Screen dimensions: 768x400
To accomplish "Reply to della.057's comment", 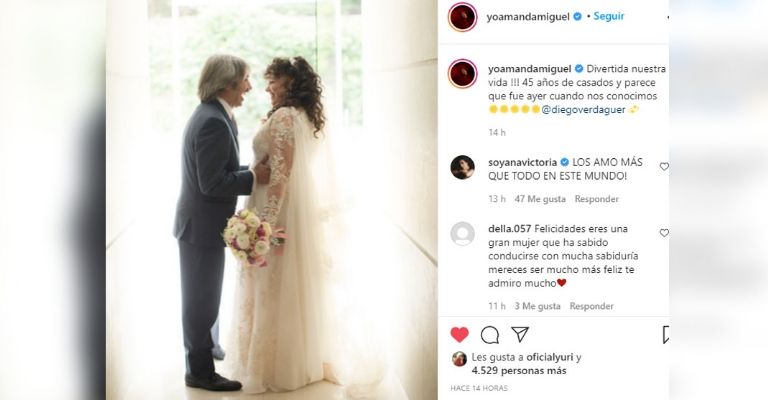I will (591, 306).
